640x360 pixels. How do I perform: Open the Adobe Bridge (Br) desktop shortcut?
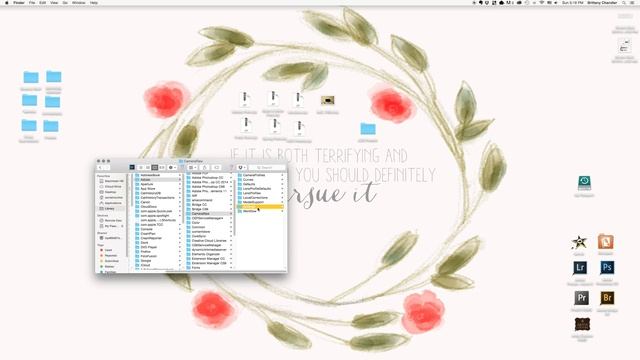click(607, 298)
